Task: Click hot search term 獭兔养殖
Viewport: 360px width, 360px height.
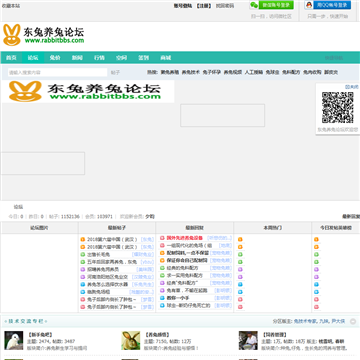Action: click(x=170, y=72)
